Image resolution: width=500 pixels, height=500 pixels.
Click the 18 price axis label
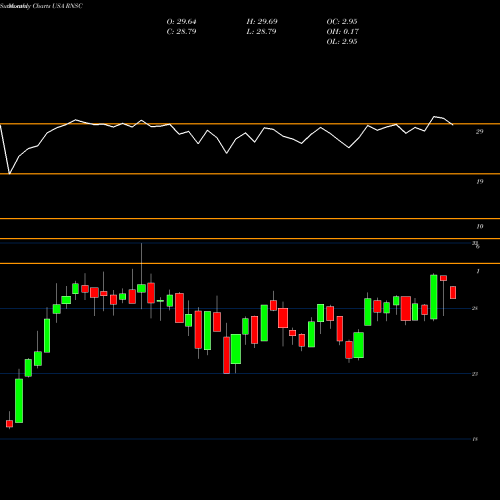[x=475, y=439]
